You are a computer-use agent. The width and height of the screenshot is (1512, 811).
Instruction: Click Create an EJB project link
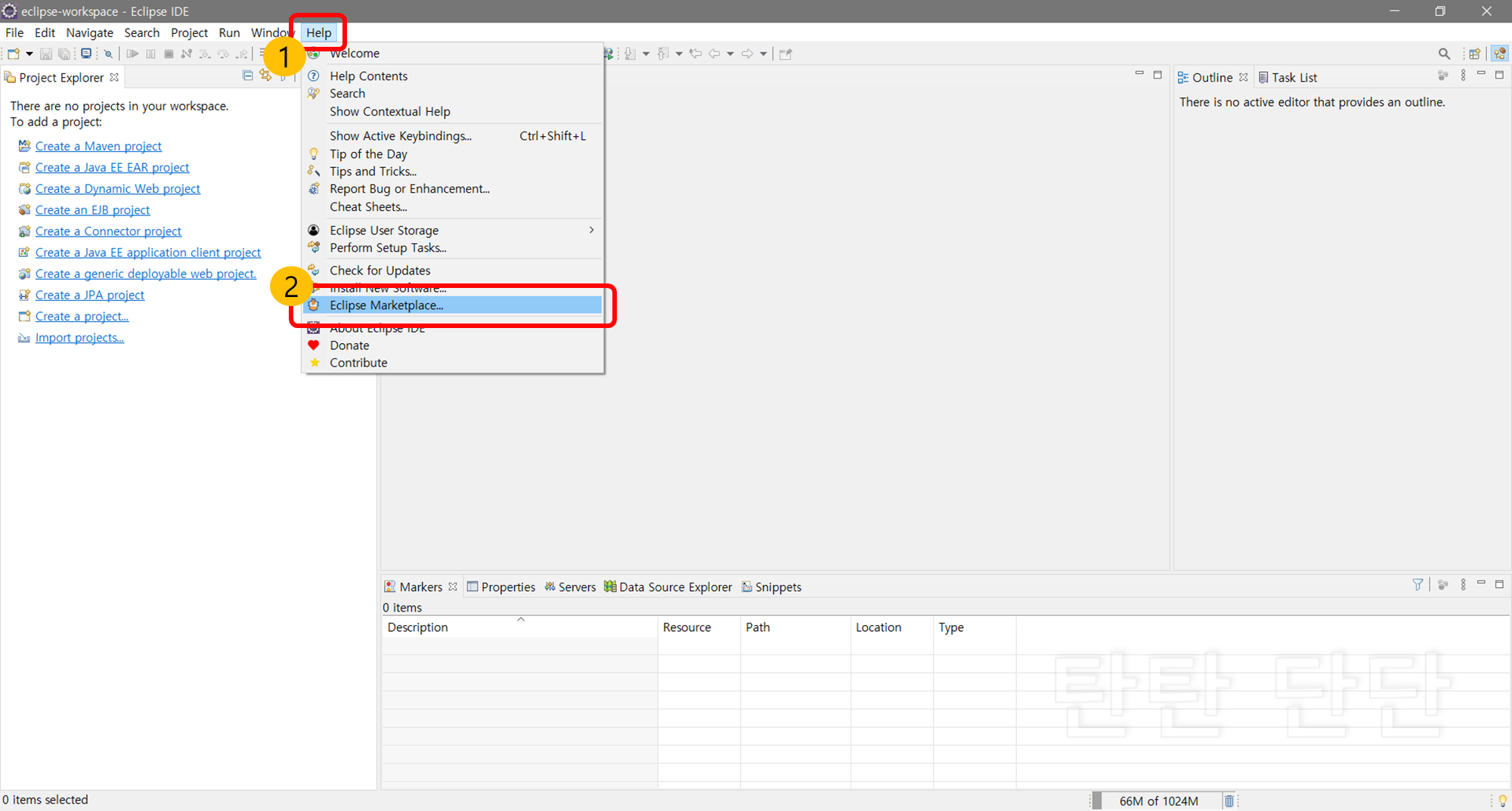[x=92, y=209]
